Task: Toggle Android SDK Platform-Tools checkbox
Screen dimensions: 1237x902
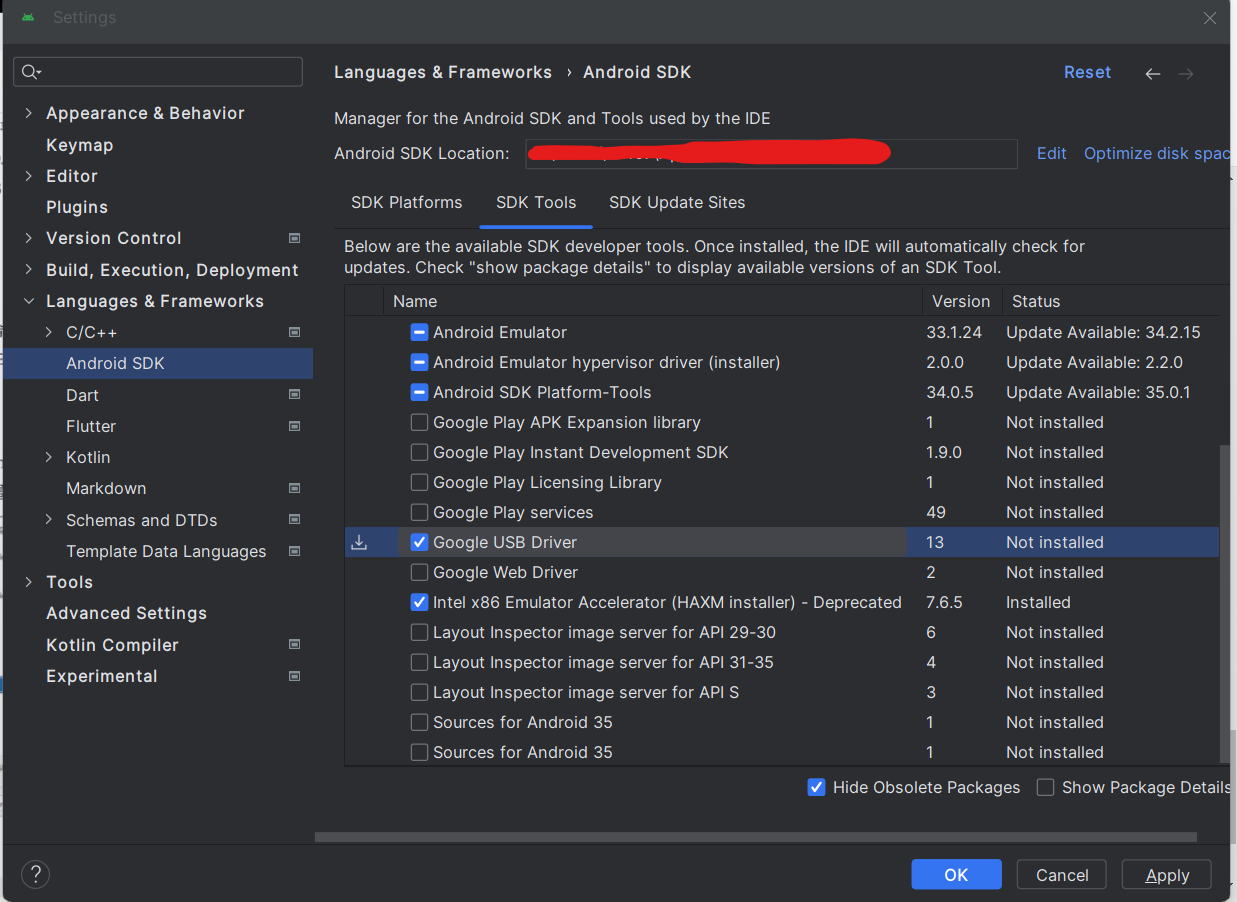Action: point(419,392)
